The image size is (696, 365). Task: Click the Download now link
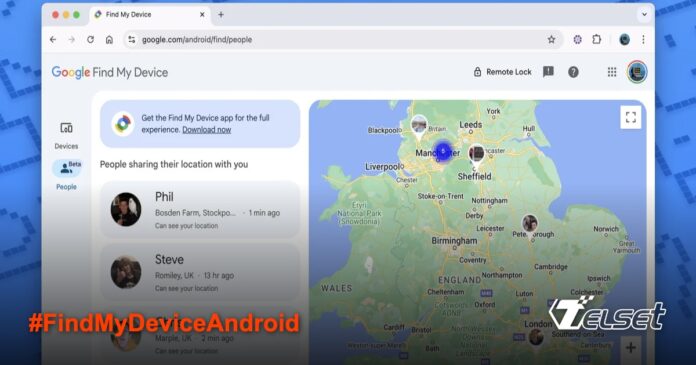206,130
